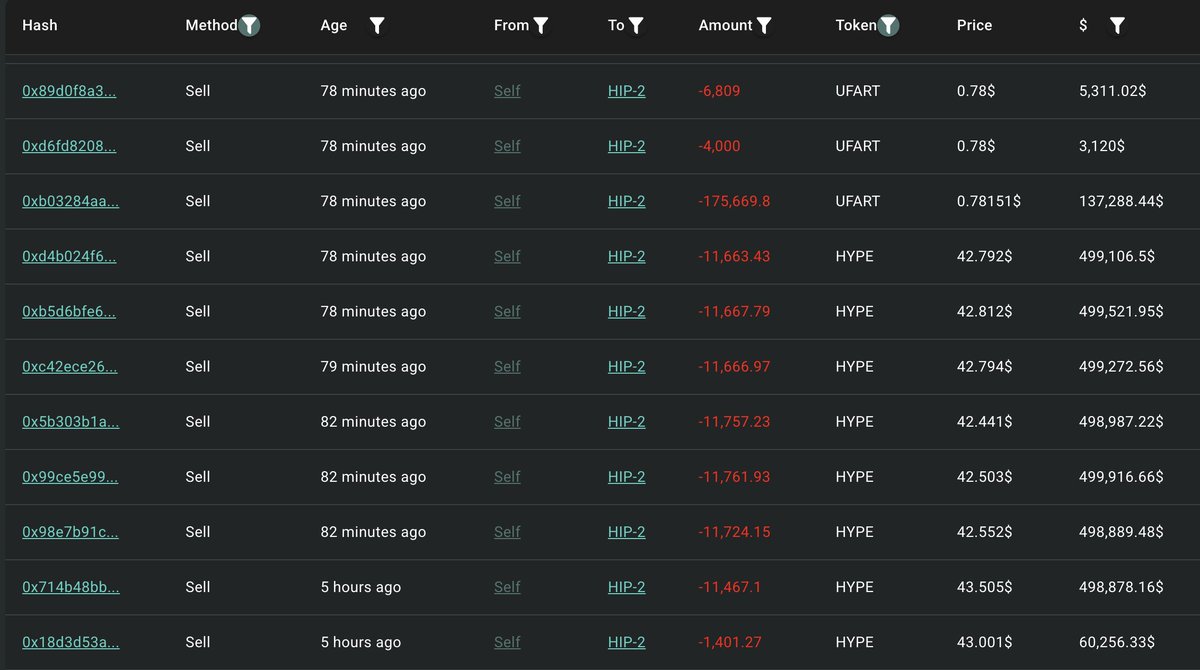Viewport: 1200px width, 670px height.
Task: Open the dollar value column filter
Action: pyautogui.click(x=1117, y=26)
